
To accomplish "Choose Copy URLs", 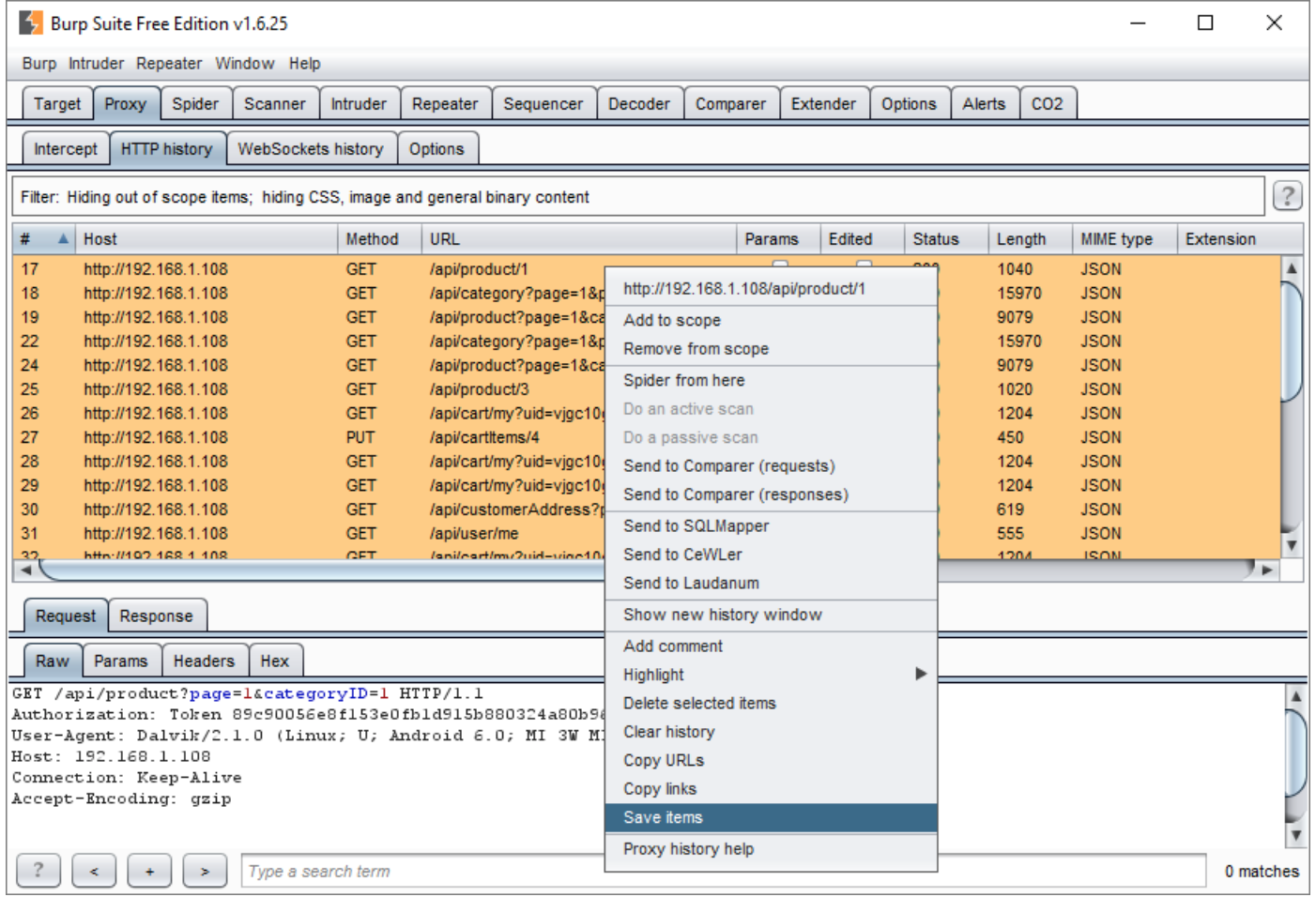I will pos(771,760).
